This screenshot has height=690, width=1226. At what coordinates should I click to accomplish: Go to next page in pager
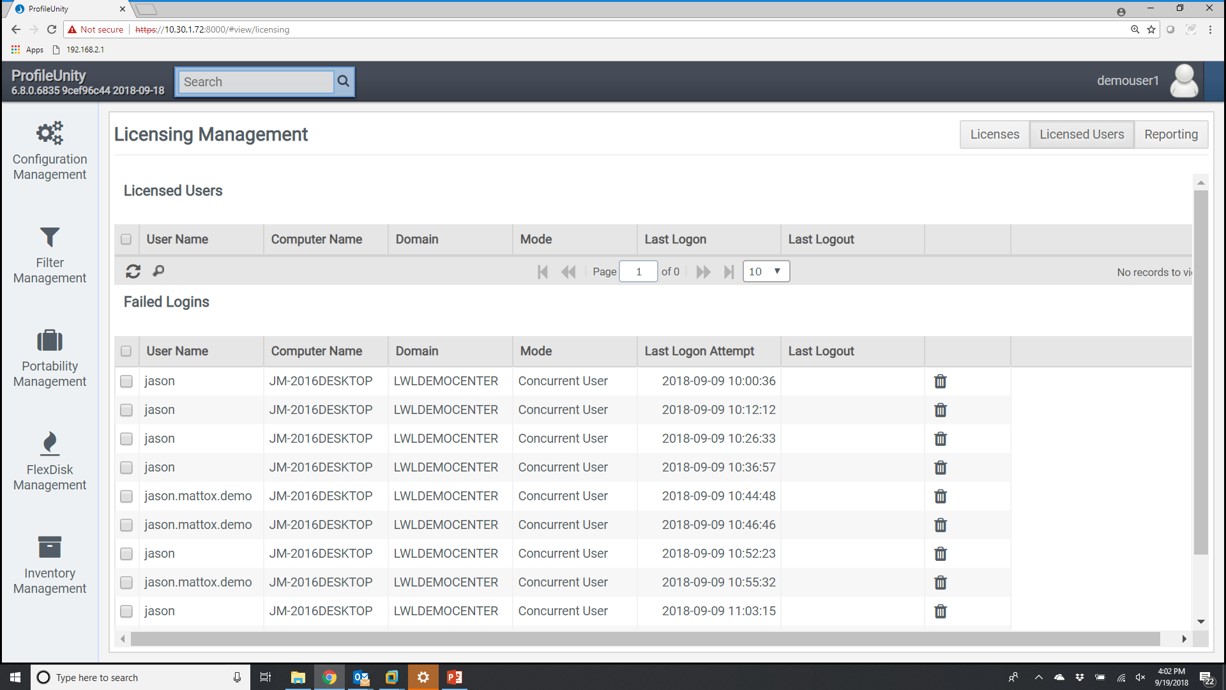(x=703, y=271)
